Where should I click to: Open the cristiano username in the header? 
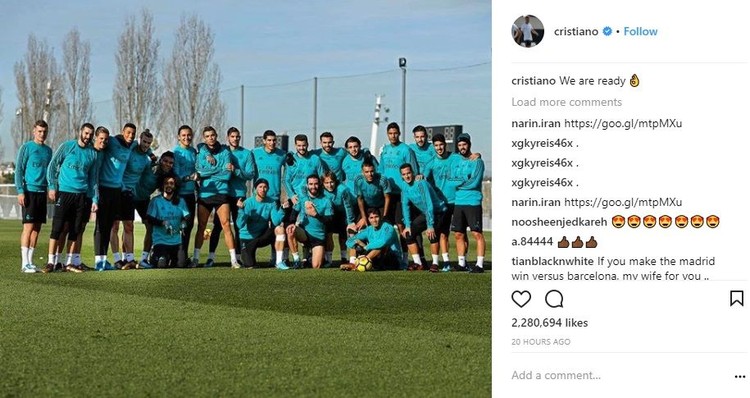[576, 32]
